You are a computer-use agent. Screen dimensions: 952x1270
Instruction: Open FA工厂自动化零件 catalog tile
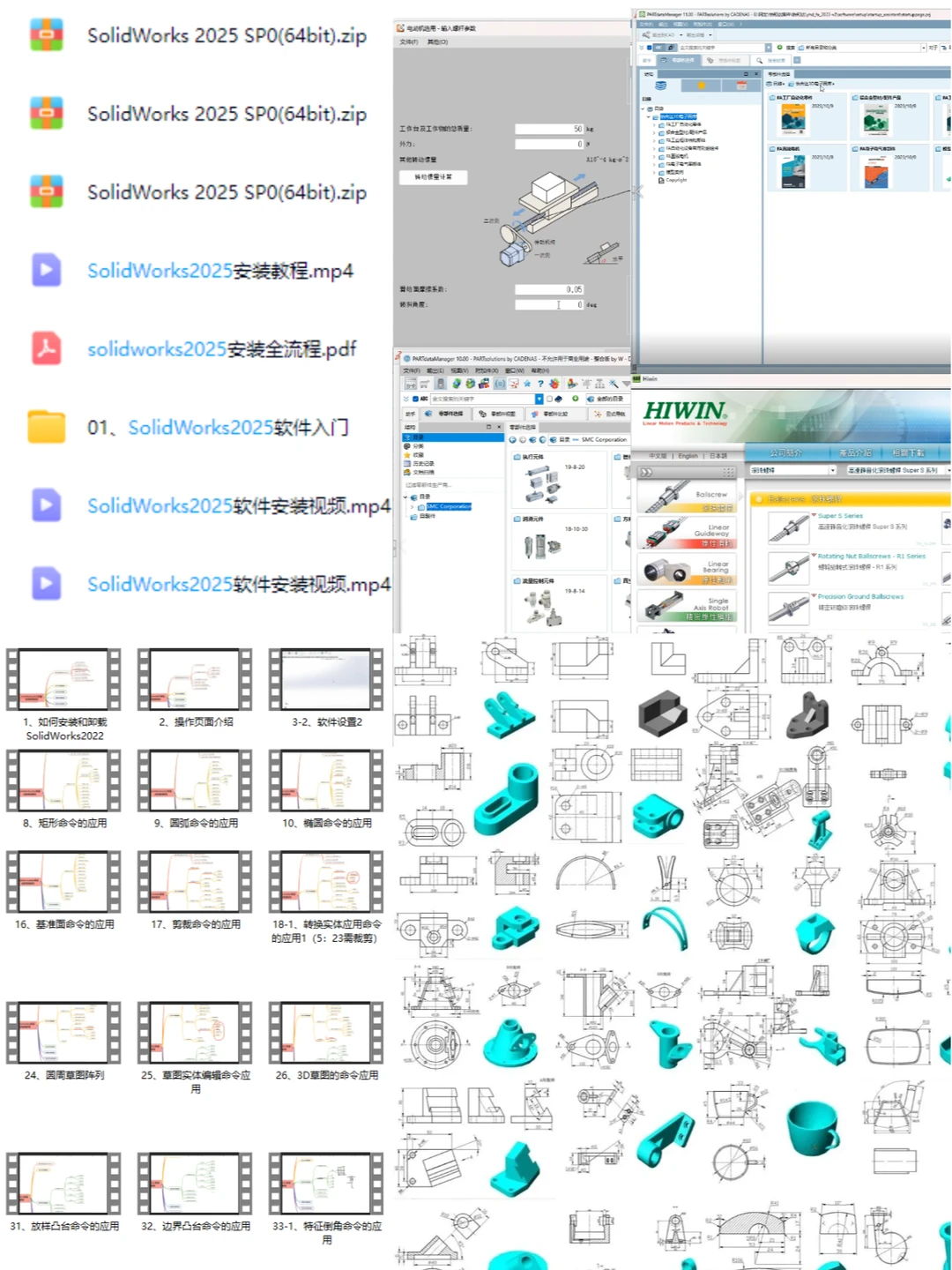[x=807, y=116]
